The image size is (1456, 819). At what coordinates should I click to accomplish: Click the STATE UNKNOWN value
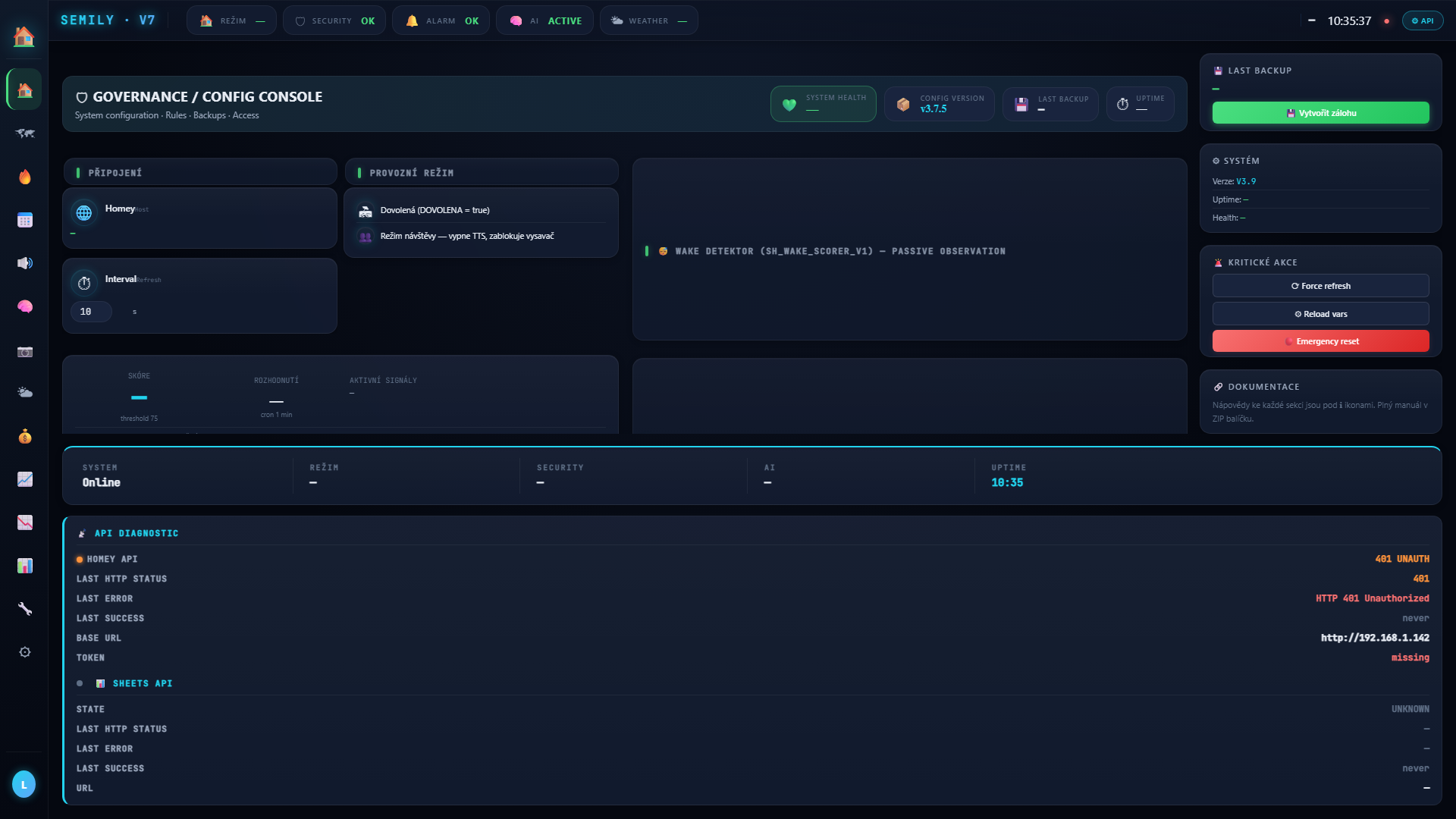(1410, 709)
